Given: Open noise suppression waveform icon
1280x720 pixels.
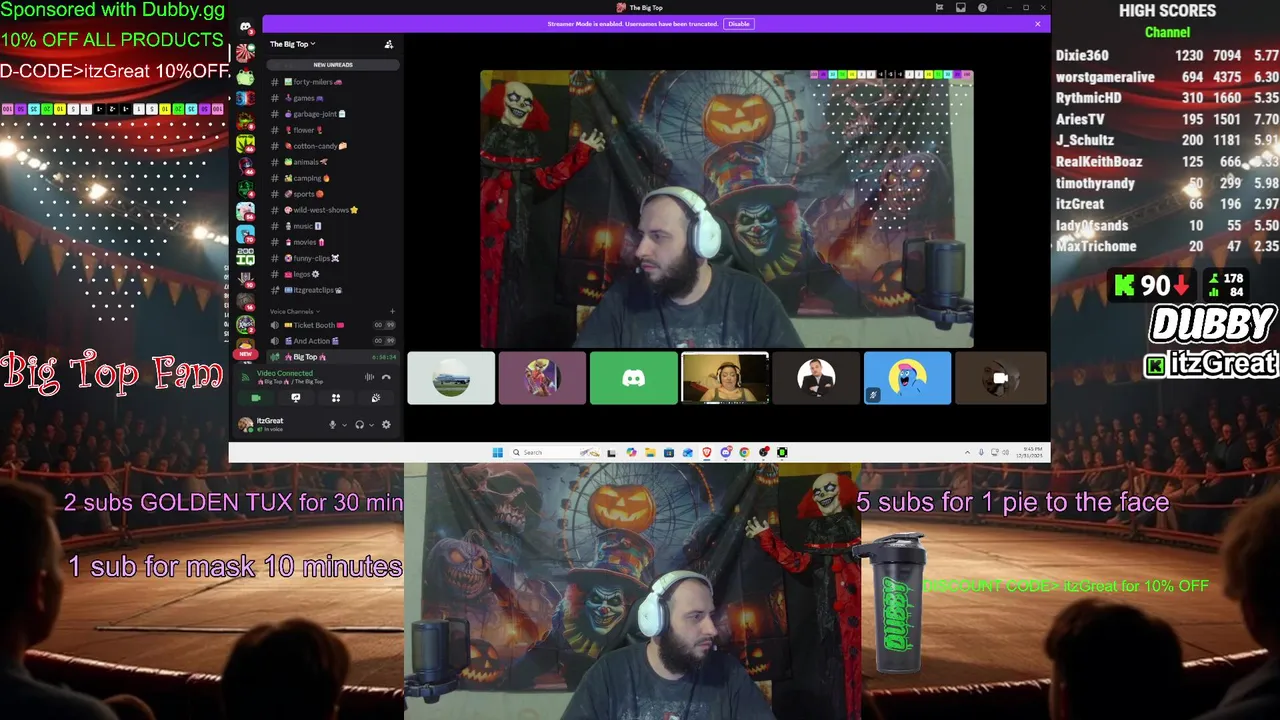Looking at the screenshot, I should pos(369,377).
